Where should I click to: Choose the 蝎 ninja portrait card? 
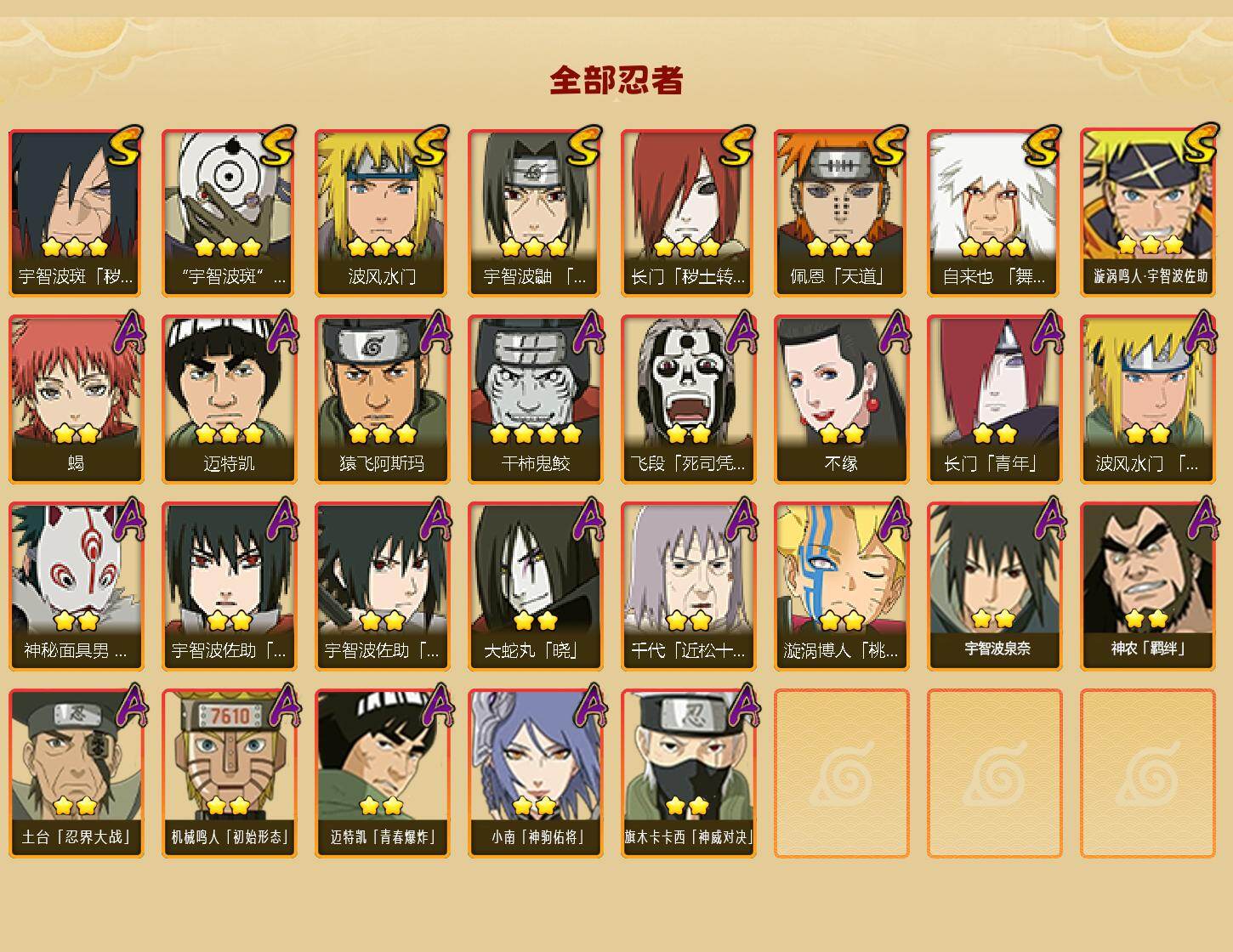tap(76, 399)
